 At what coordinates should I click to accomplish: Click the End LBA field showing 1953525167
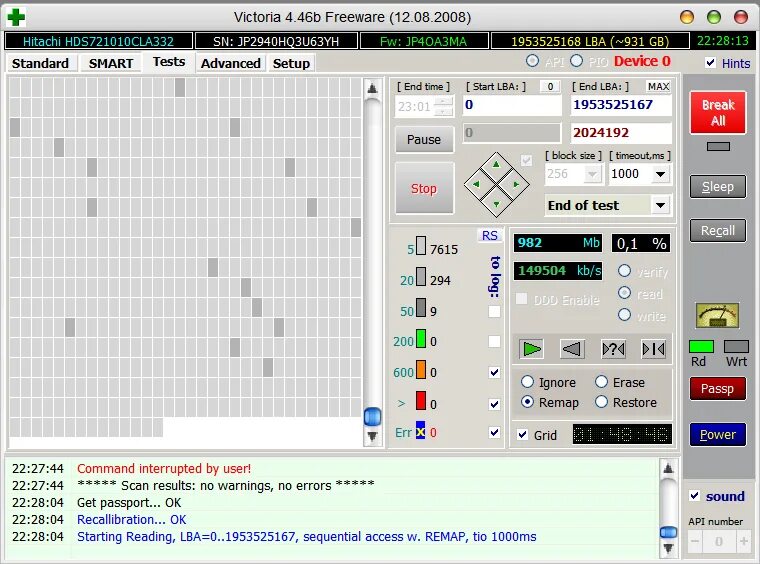pos(621,105)
